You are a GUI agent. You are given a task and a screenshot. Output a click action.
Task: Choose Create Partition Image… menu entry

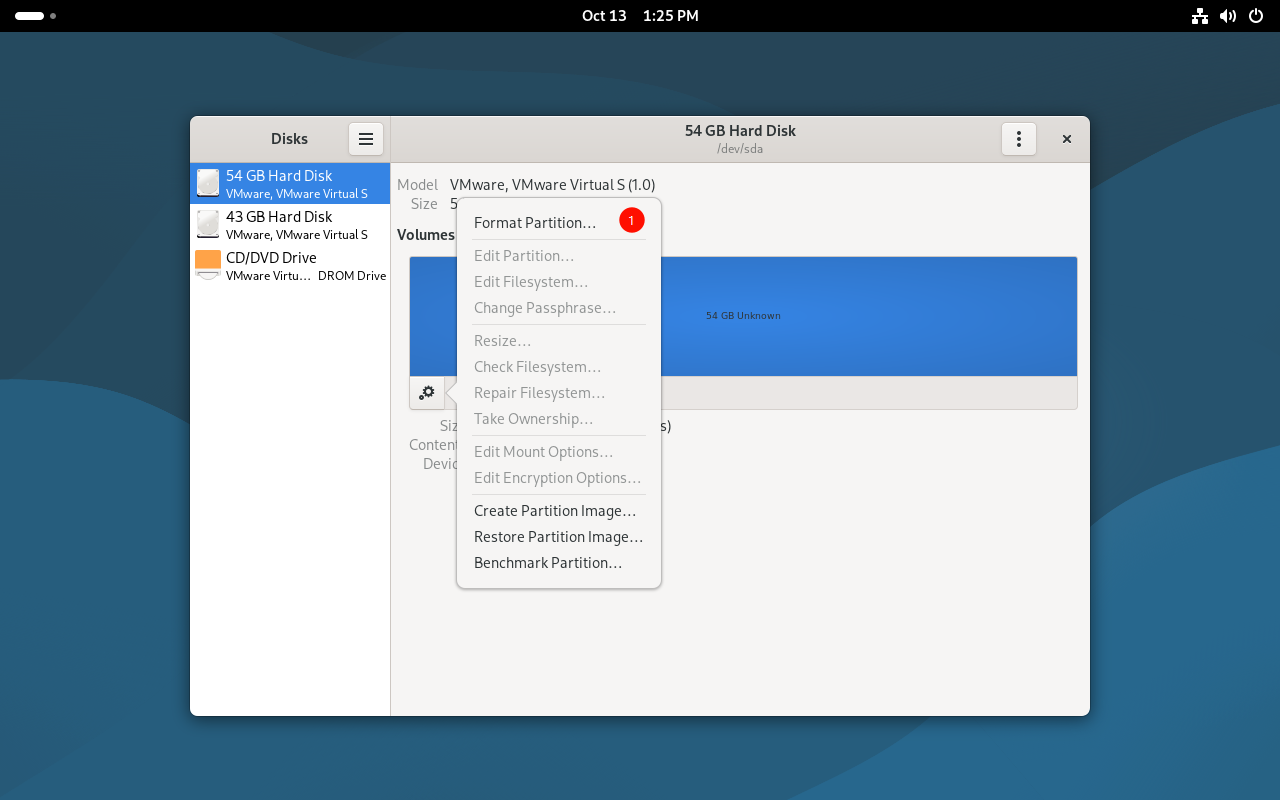[559, 511]
